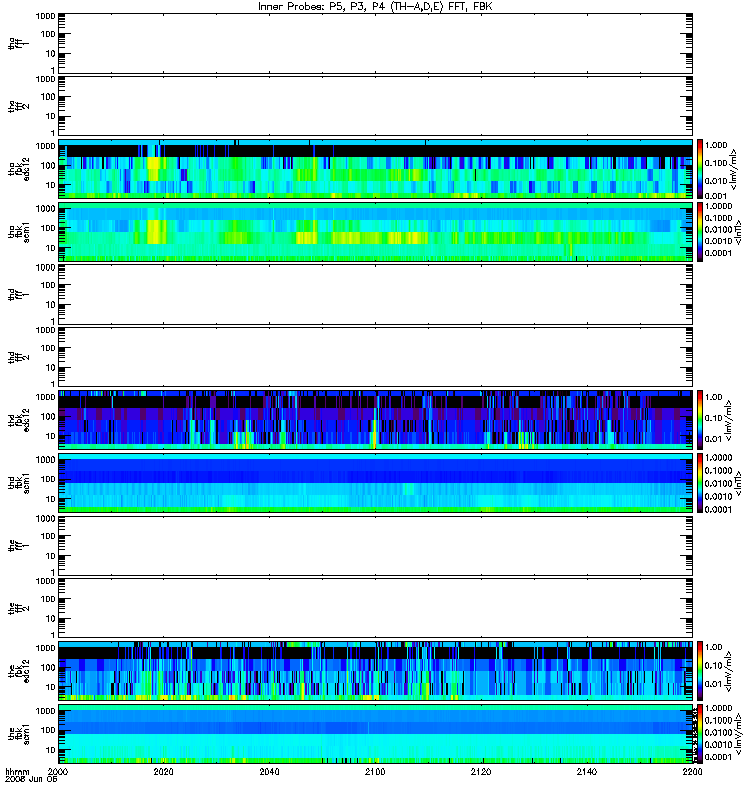
Task: Click the "0.001" label on tha edc12 color bar
Action: (716, 195)
